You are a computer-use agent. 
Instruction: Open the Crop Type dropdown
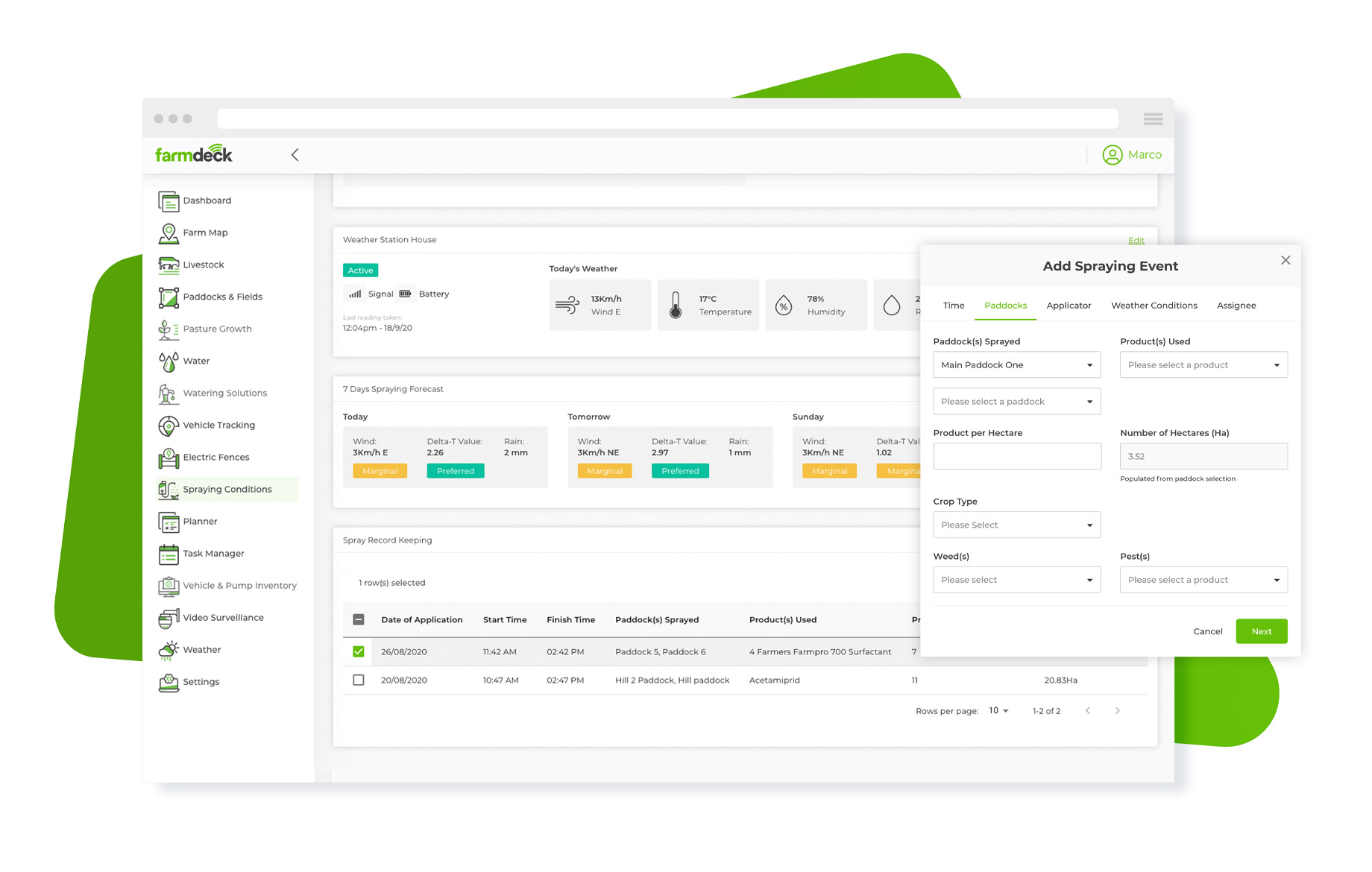tap(1016, 525)
